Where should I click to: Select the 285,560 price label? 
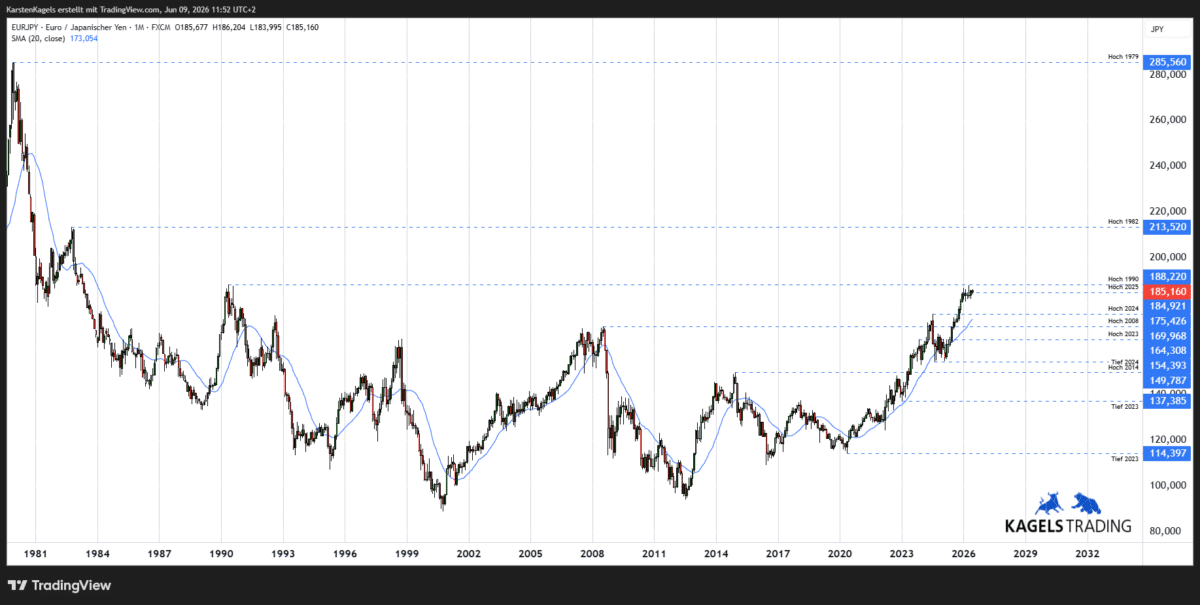[x=1168, y=62]
